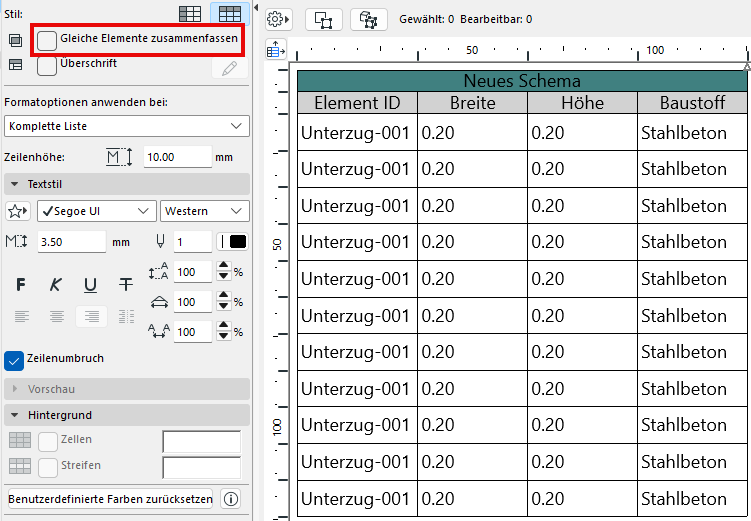
Task: Open the 'Komplette Liste' dropdown
Action: coord(127,126)
